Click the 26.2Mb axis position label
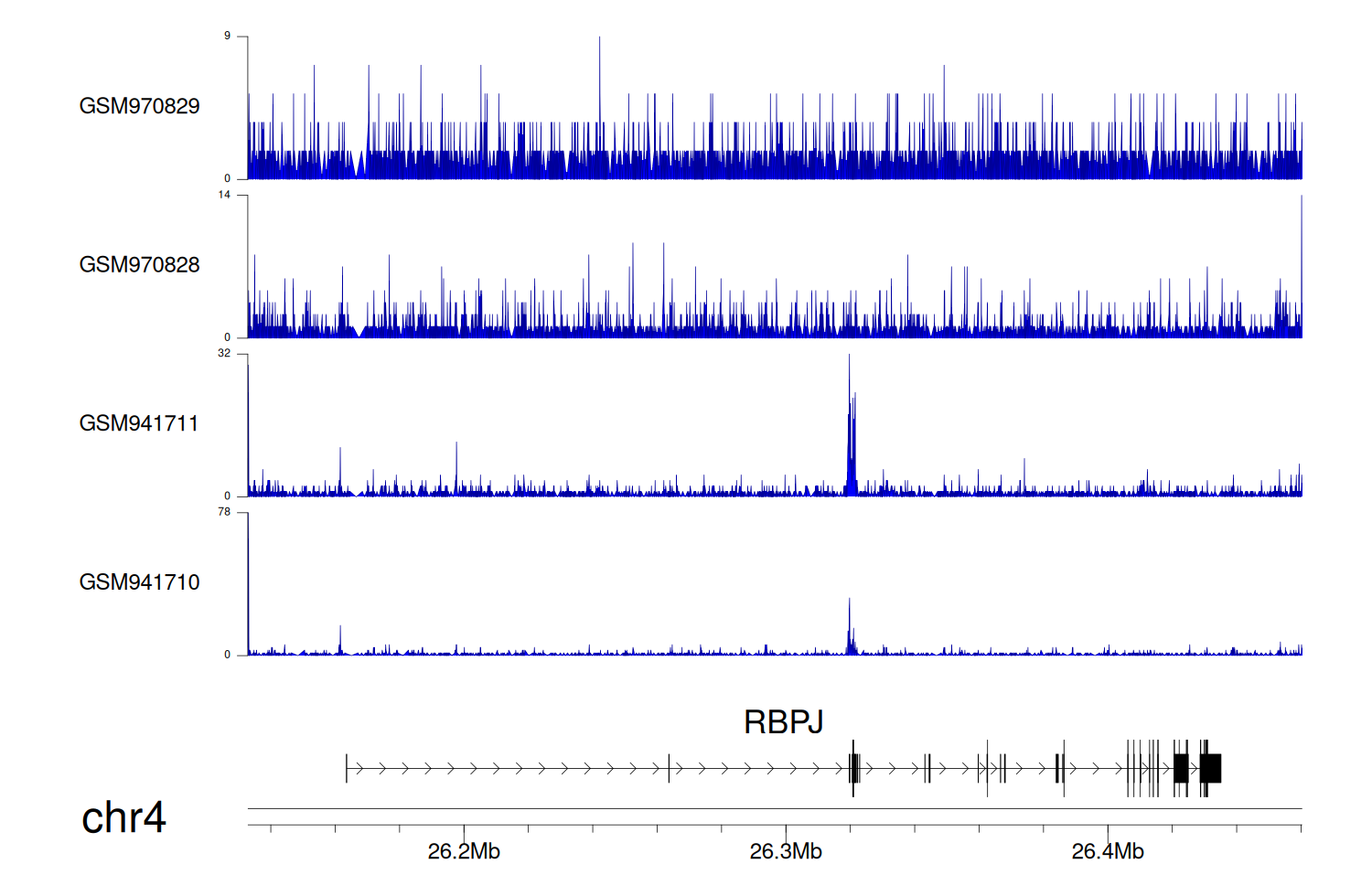Image resolution: width=1372 pixels, height=896 pixels. click(x=464, y=852)
